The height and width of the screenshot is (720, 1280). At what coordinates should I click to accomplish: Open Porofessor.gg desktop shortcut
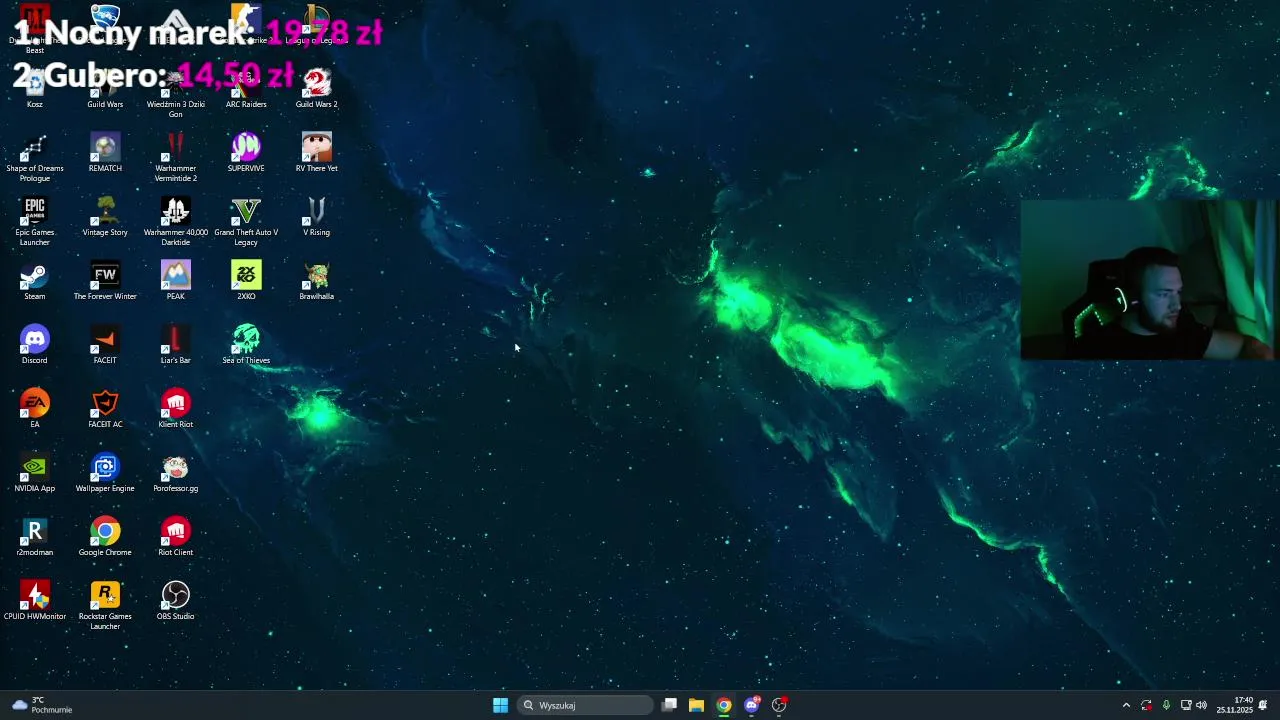(175, 472)
